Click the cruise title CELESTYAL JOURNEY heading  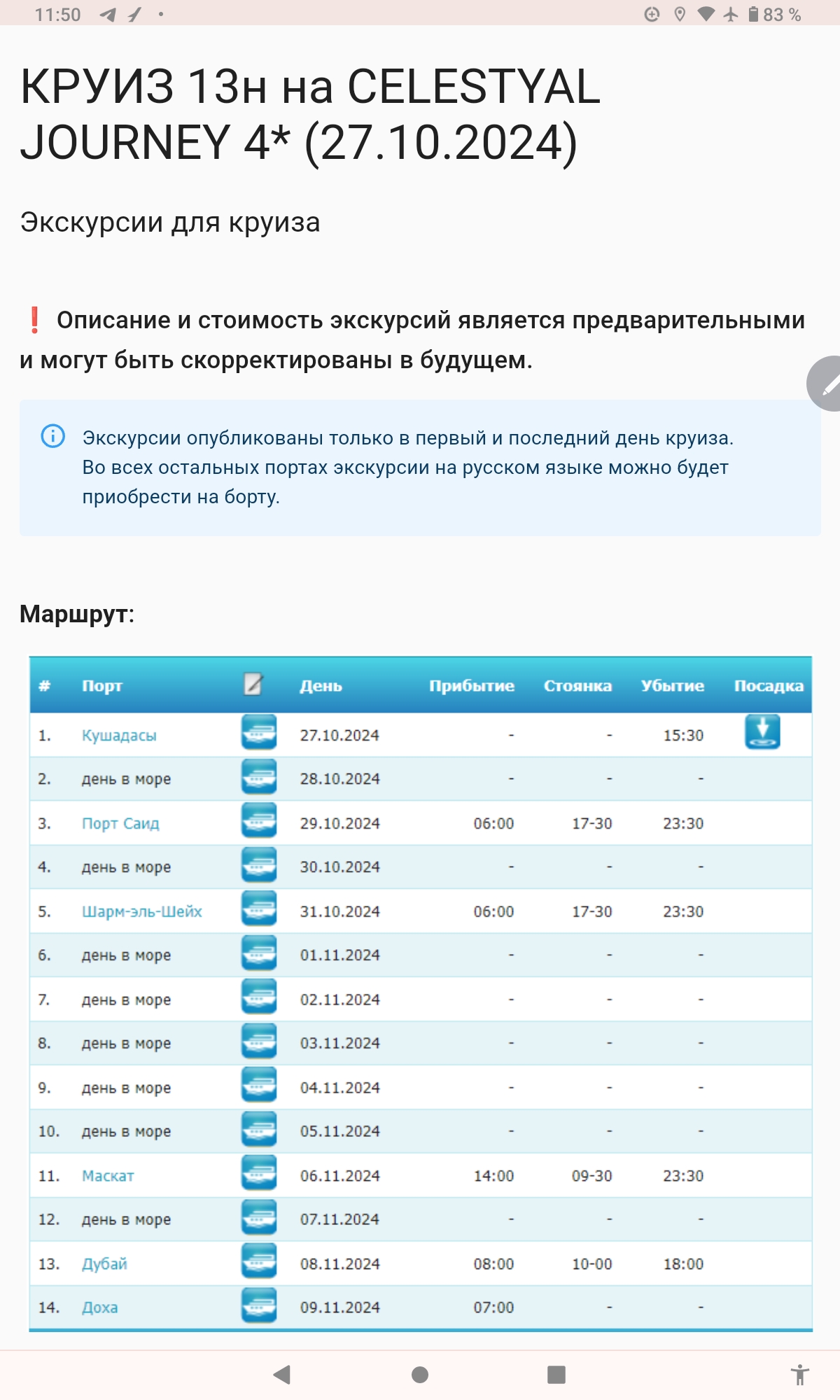310,114
